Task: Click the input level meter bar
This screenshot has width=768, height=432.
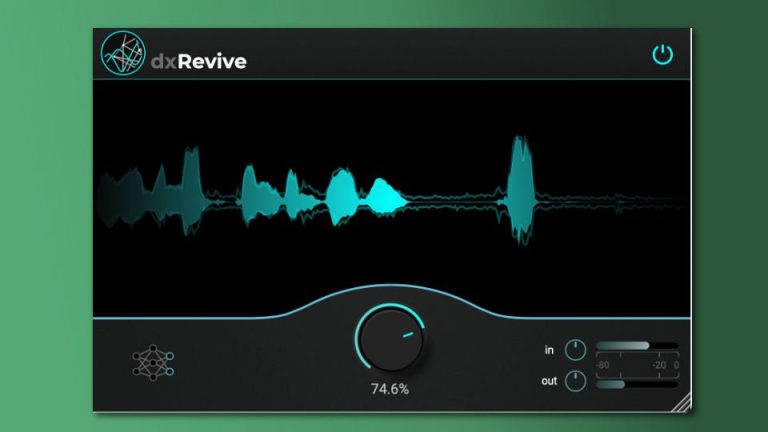Action: [x=637, y=346]
